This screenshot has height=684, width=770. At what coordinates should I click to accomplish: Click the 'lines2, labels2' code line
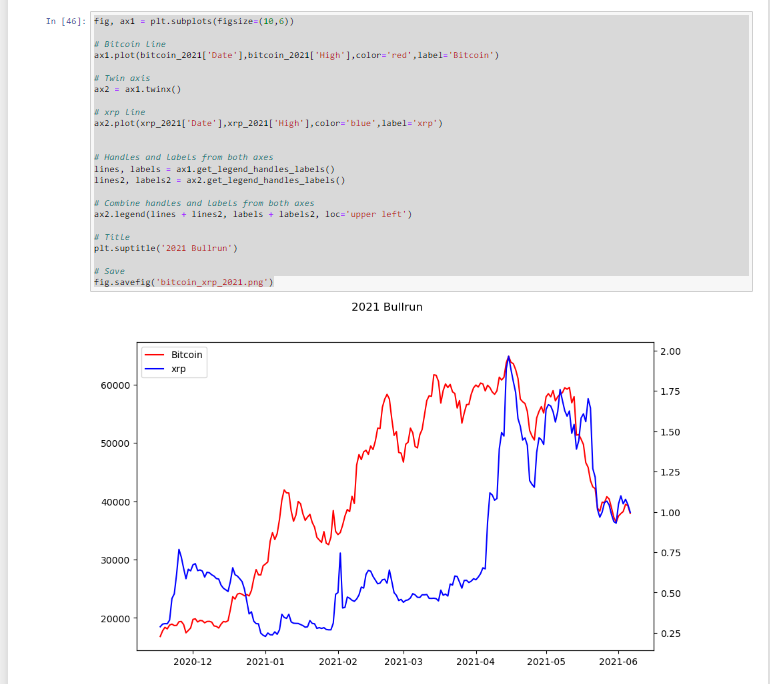(220, 180)
